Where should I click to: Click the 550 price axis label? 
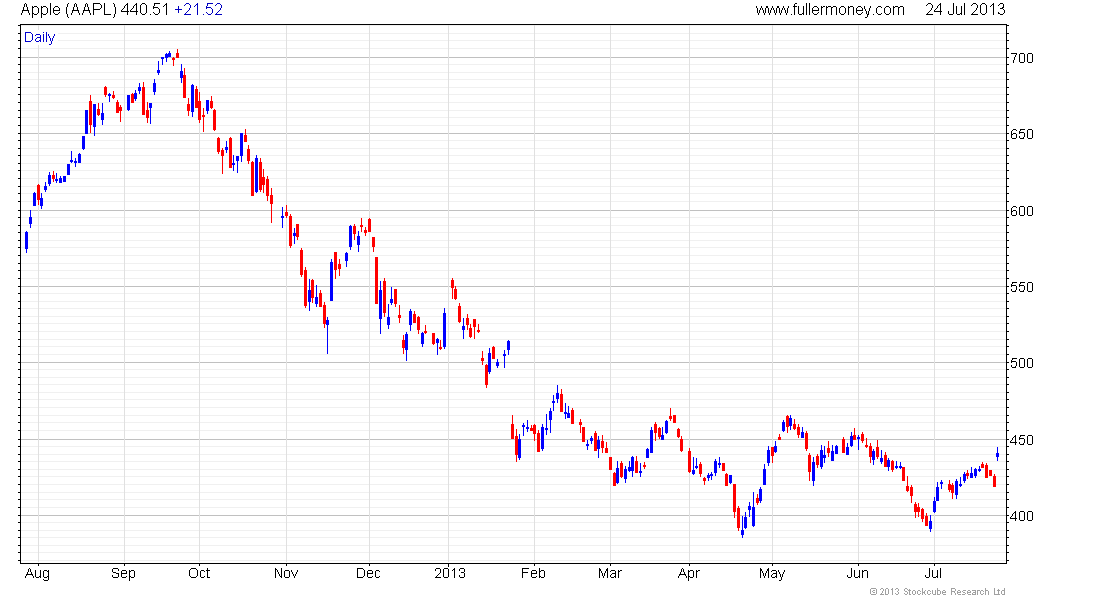(1021, 287)
